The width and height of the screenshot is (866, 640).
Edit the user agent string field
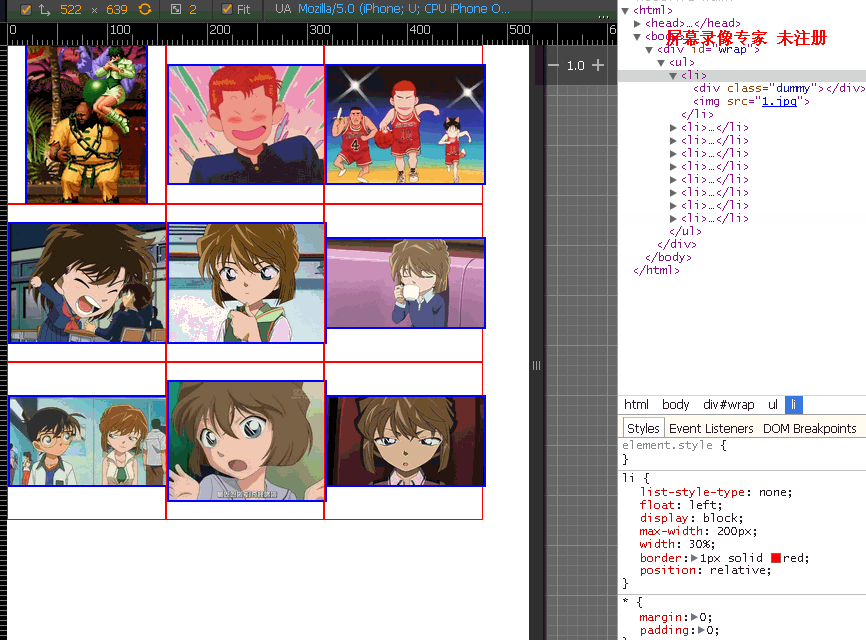coord(404,9)
